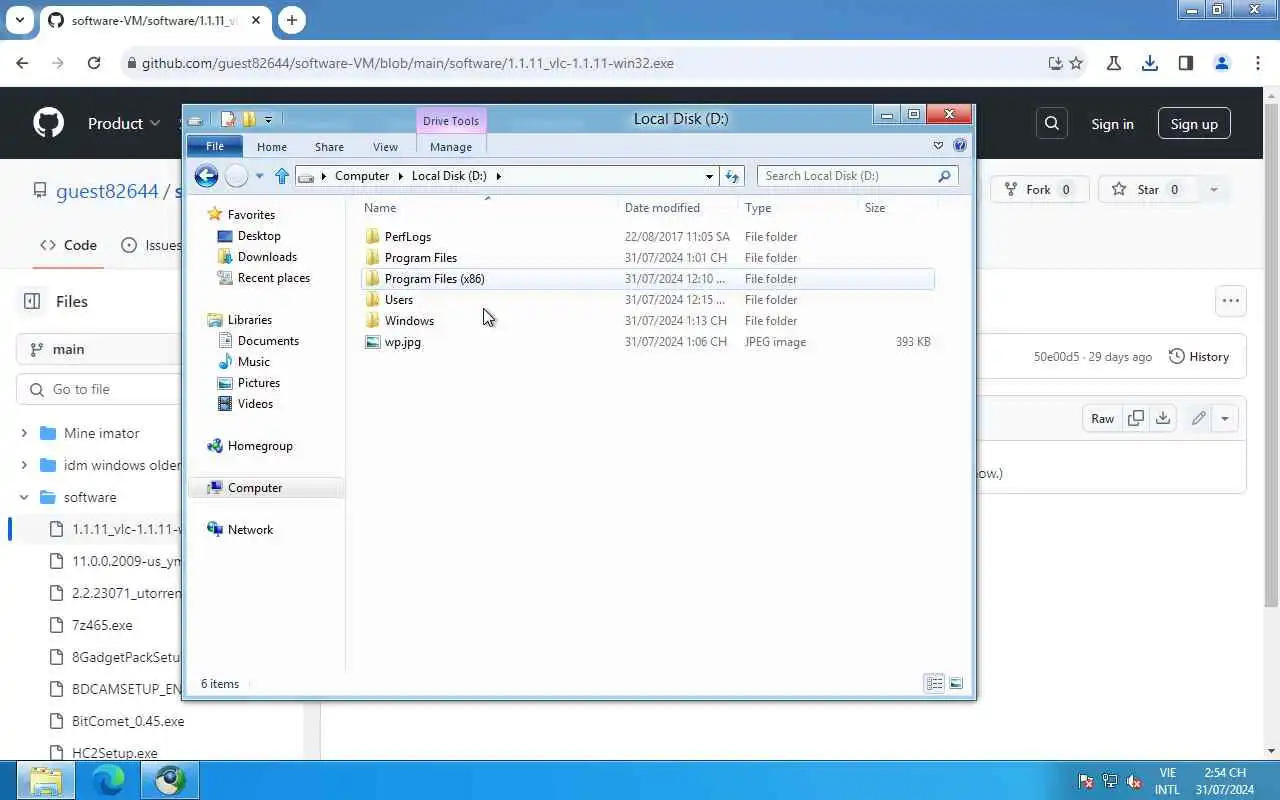The image size is (1280, 800).
Task: Star the repository
Action: pos(1148,190)
